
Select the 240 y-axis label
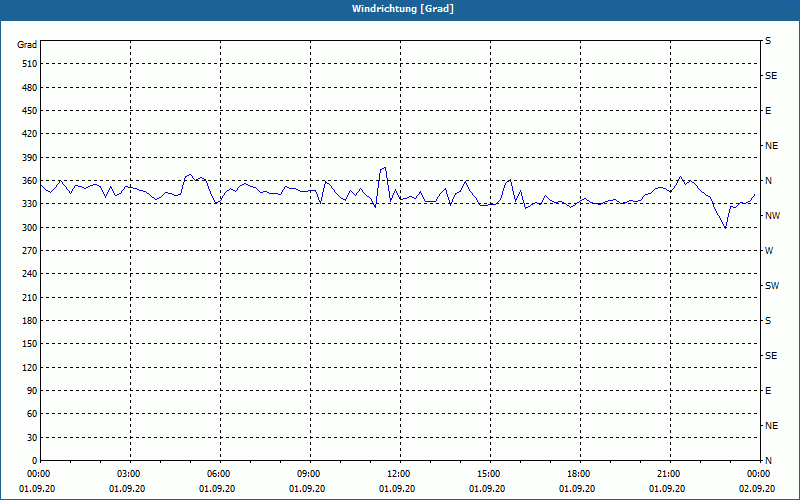click(30, 274)
